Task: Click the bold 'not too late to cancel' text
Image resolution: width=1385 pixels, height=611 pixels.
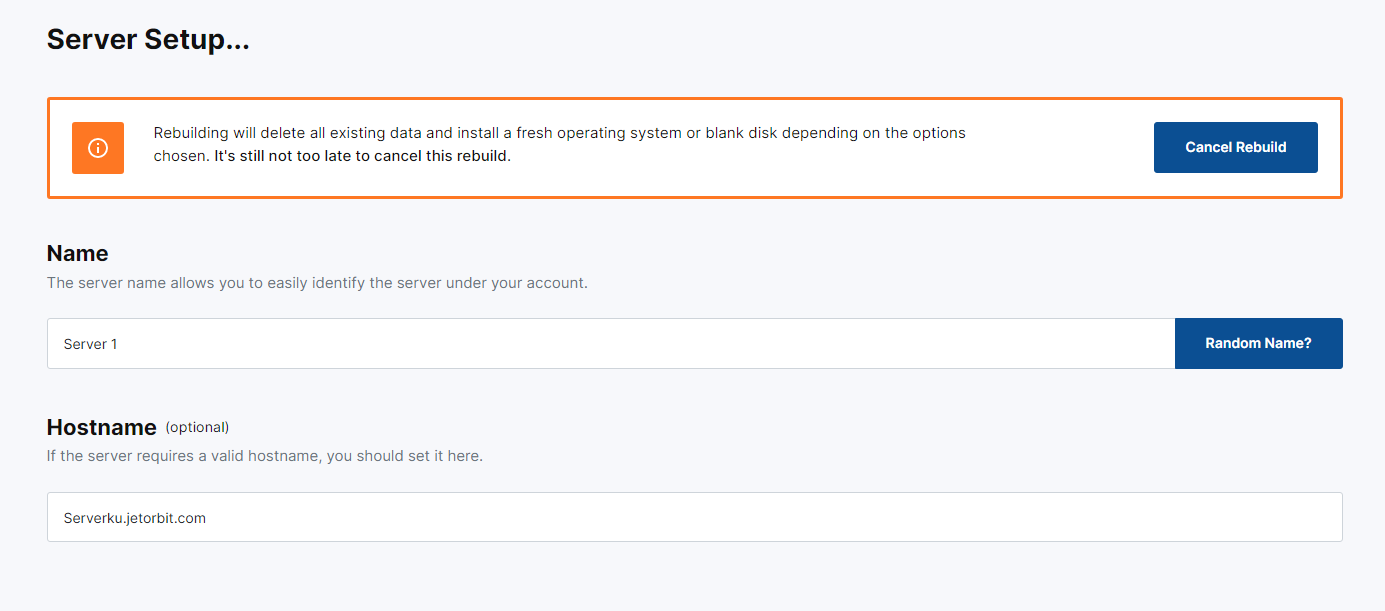Action: coord(362,156)
